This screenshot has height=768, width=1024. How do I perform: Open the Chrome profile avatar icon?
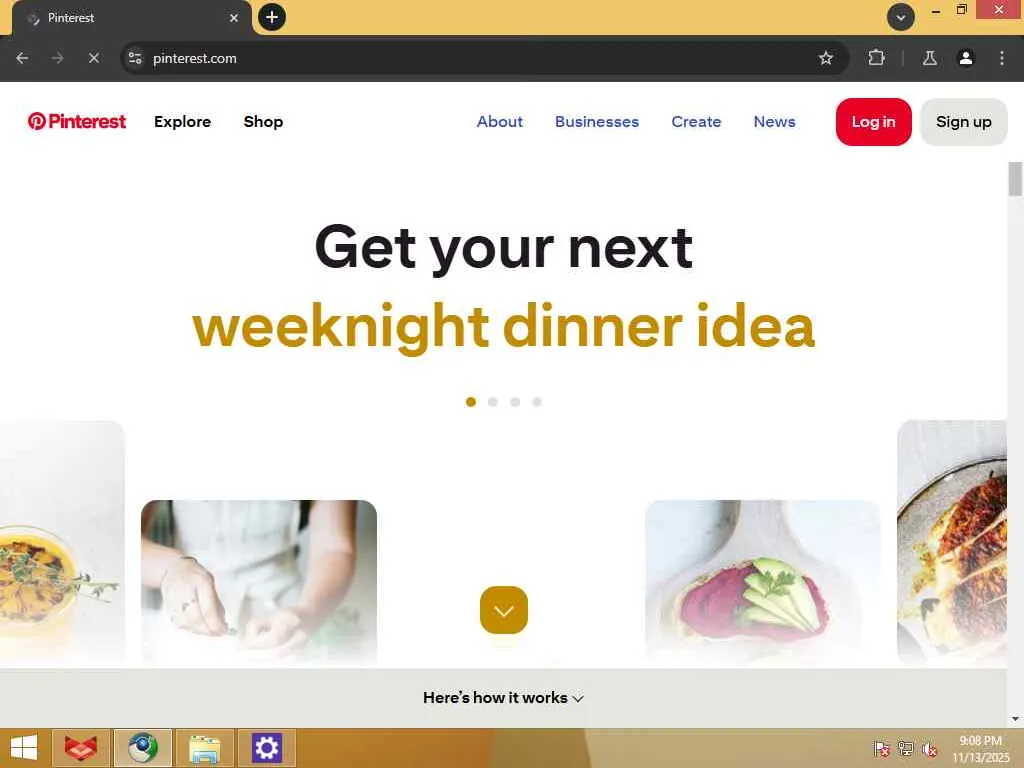click(x=965, y=58)
